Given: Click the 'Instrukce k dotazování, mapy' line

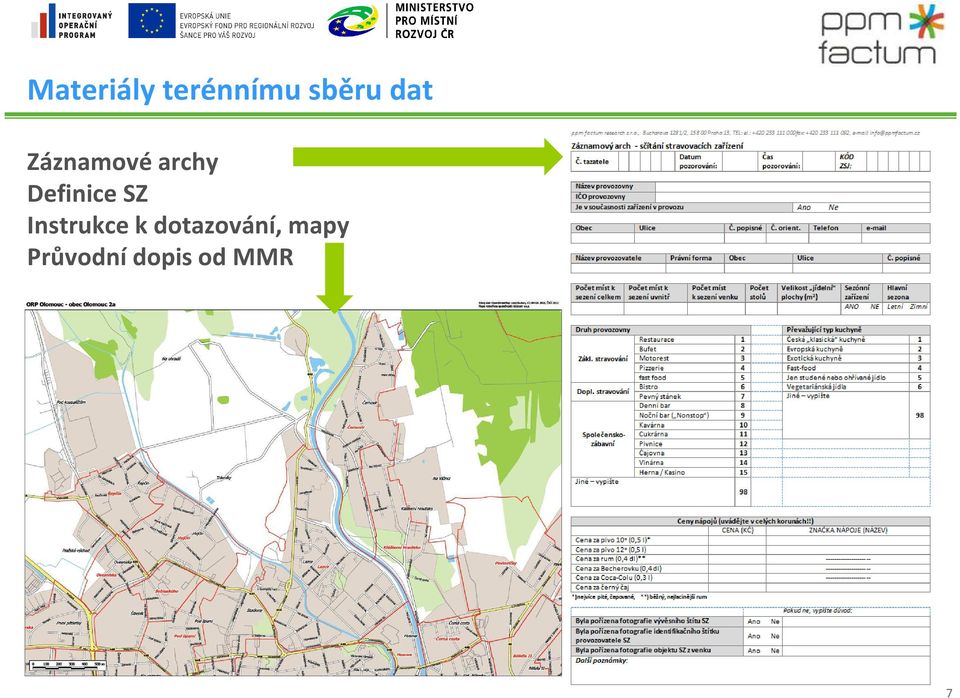Looking at the screenshot, I should point(188,225).
